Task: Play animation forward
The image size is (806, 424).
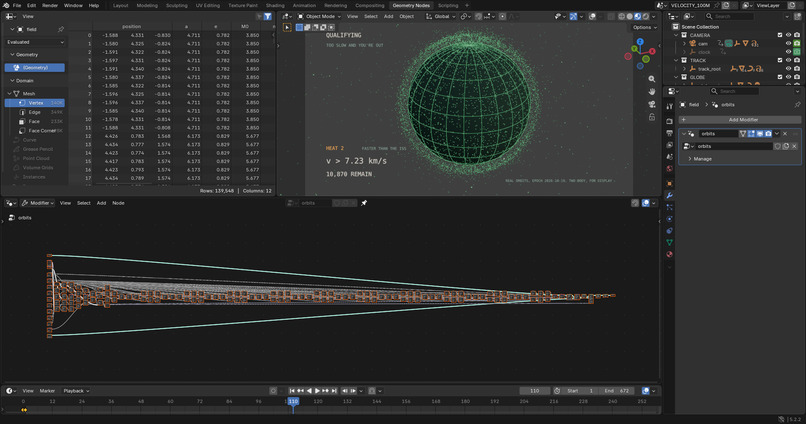Action: coord(317,391)
